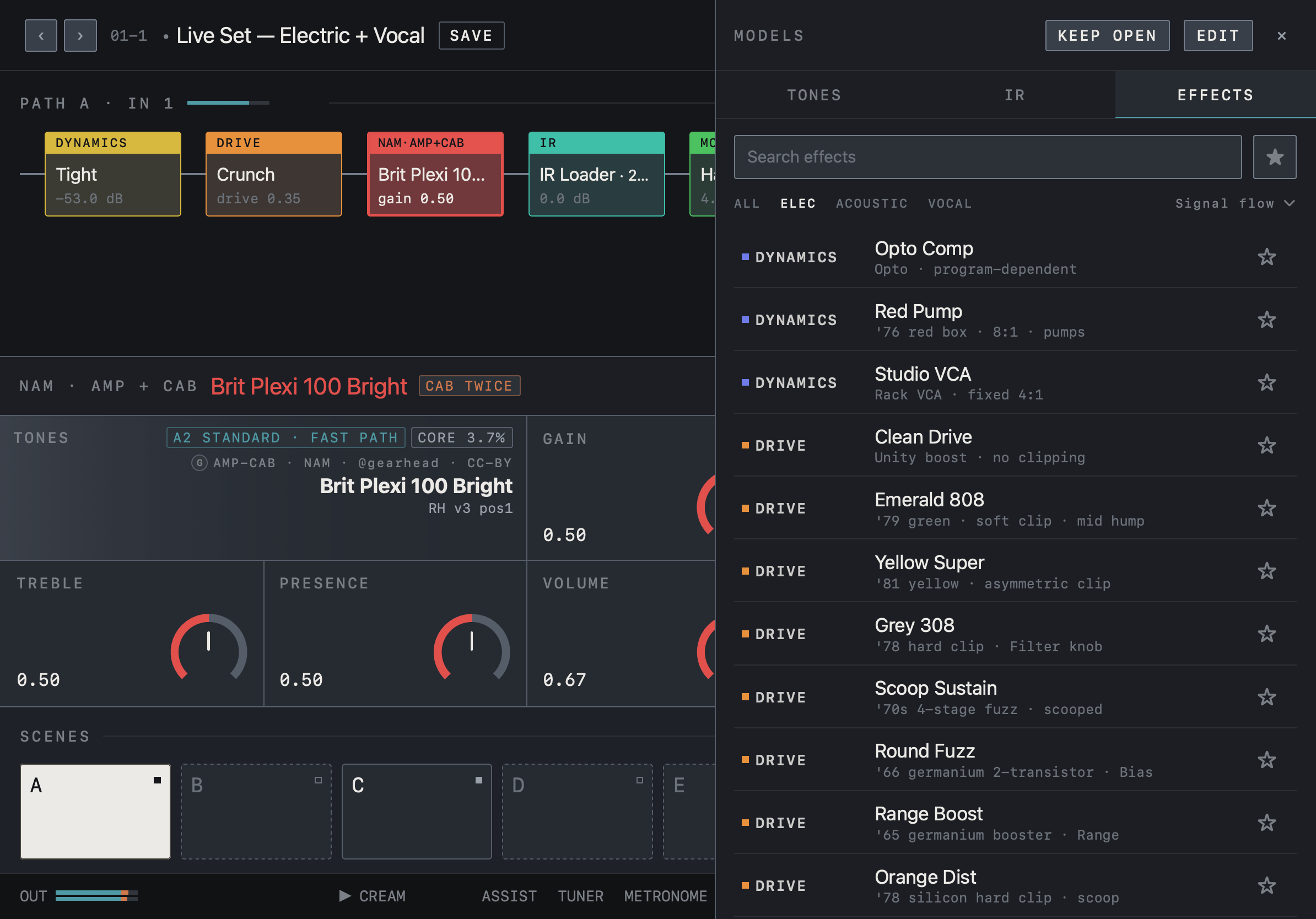Open the METRONOME
Image resolution: width=1316 pixels, height=919 pixels.
tap(666, 896)
